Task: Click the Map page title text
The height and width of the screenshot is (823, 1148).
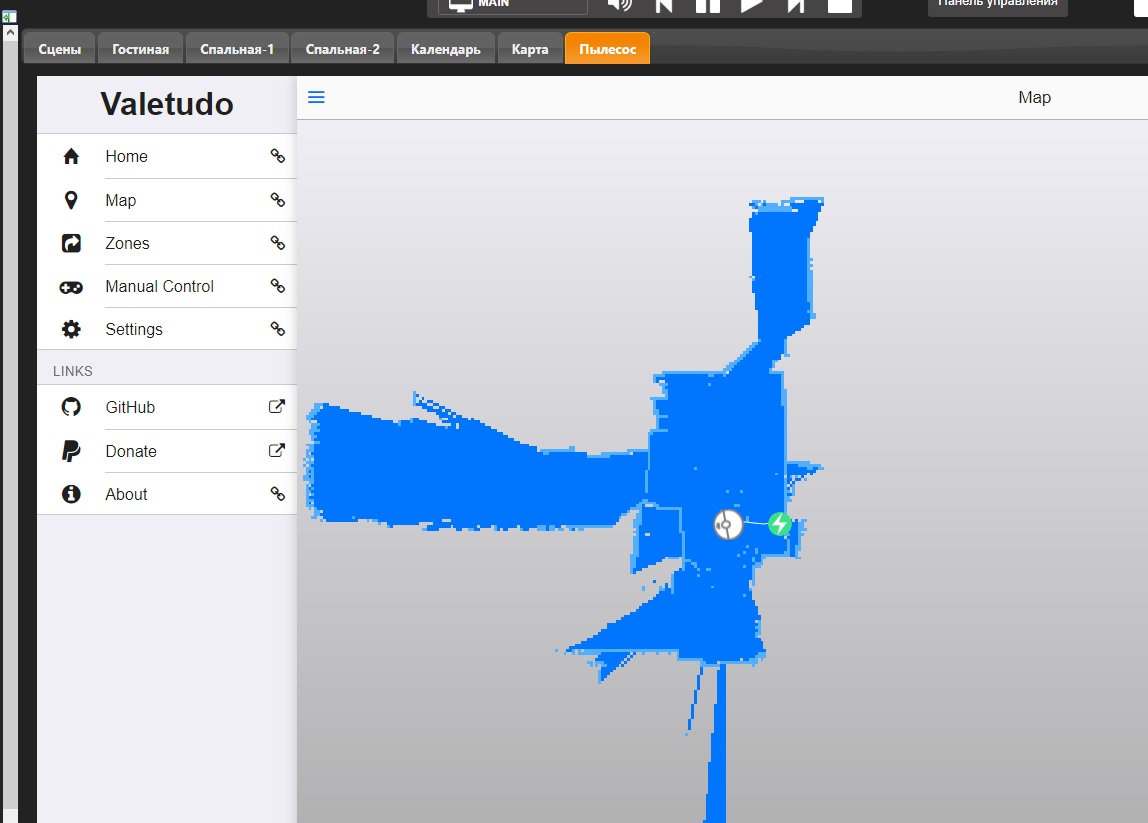Action: 1035,97
